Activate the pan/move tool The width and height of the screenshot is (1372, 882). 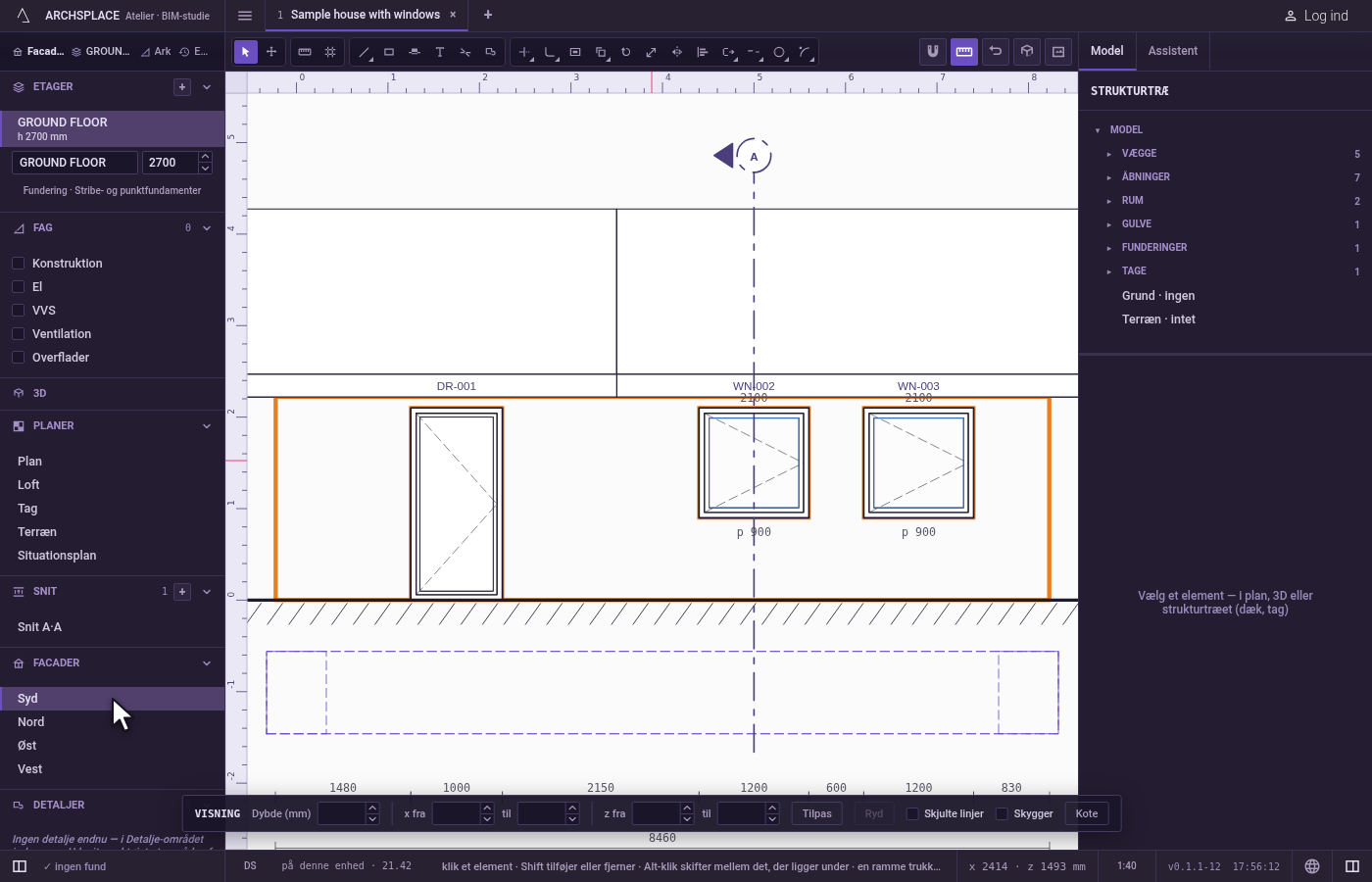click(x=271, y=52)
